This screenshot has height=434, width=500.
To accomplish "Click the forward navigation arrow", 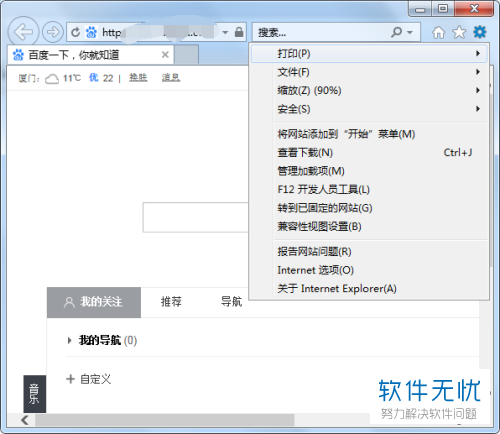I will pyautogui.click(x=53, y=32).
